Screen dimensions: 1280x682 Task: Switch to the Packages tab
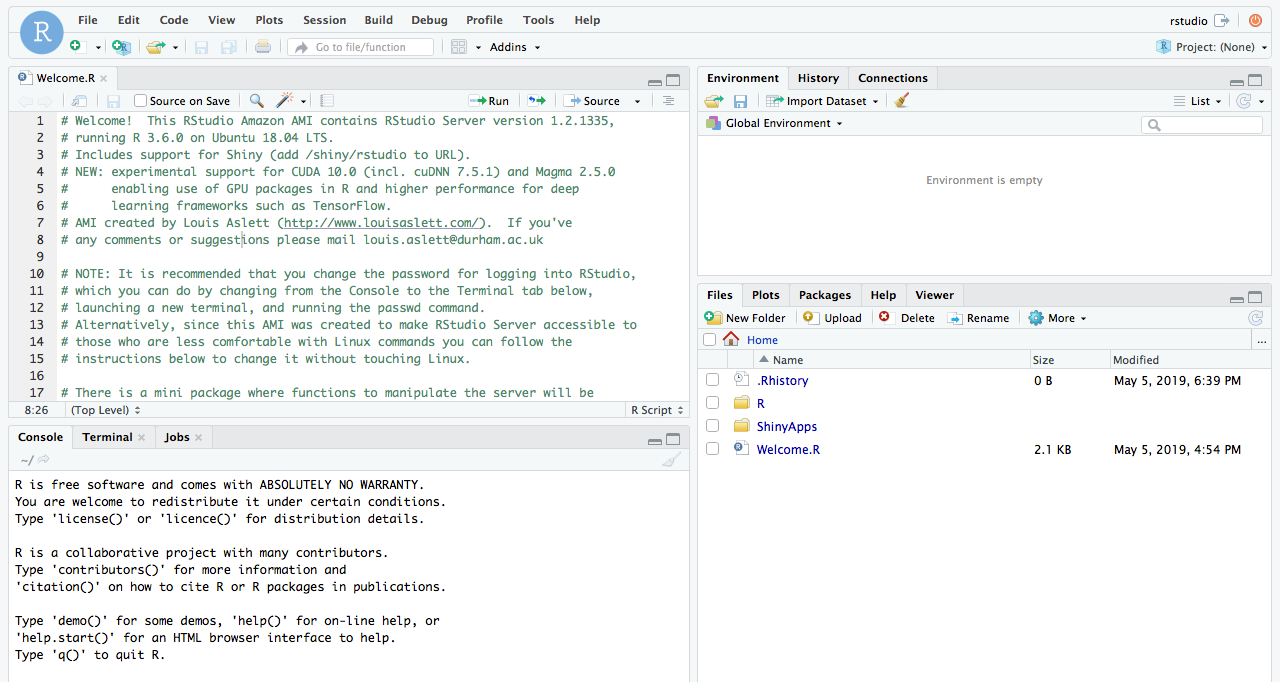pos(825,295)
